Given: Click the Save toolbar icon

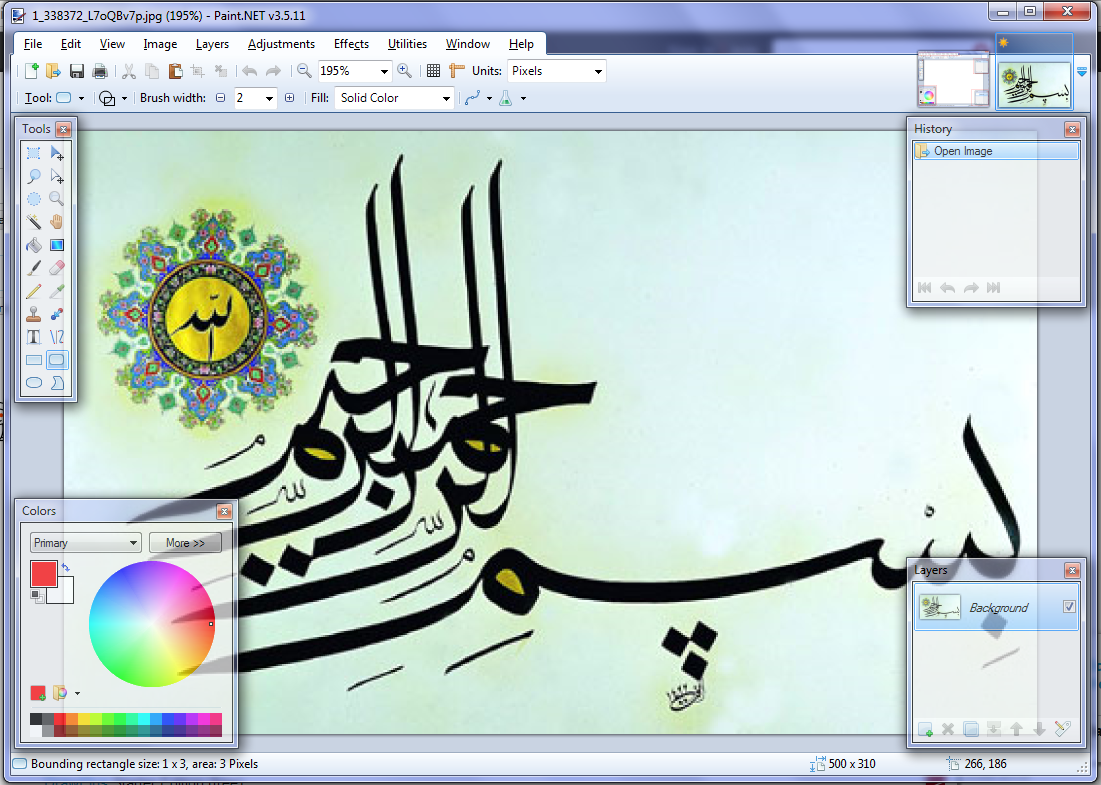Looking at the screenshot, I should tap(77, 71).
